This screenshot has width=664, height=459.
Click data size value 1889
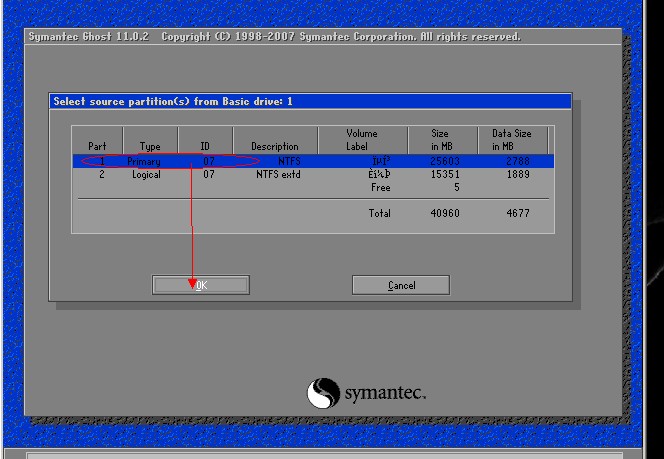coord(518,174)
